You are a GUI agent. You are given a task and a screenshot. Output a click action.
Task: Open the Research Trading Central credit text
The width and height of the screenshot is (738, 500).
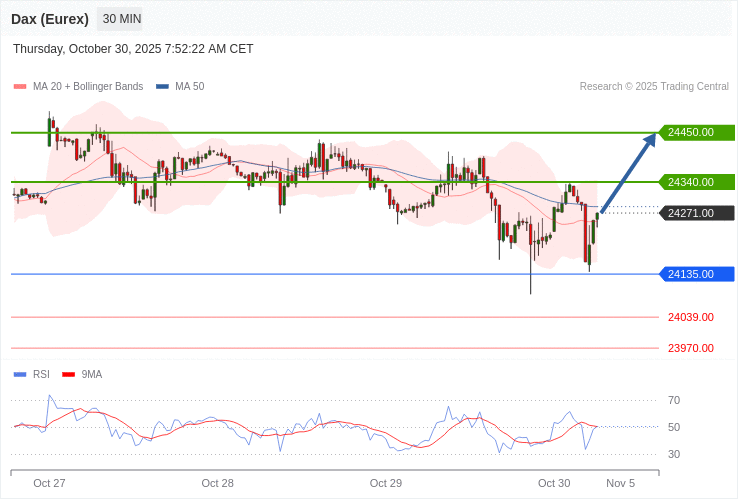click(x=654, y=87)
